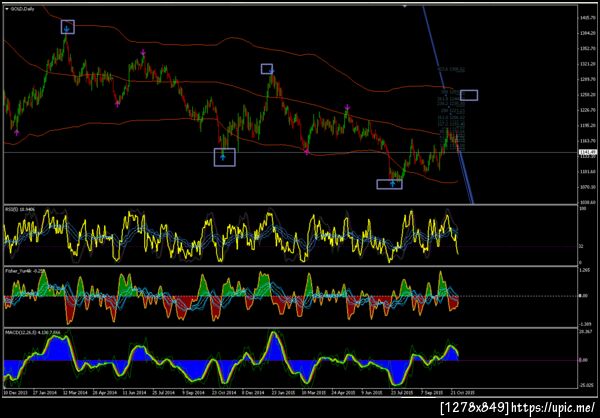
Task: Select the GOLD,Daily chart label
Action: [x=22, y=9]
